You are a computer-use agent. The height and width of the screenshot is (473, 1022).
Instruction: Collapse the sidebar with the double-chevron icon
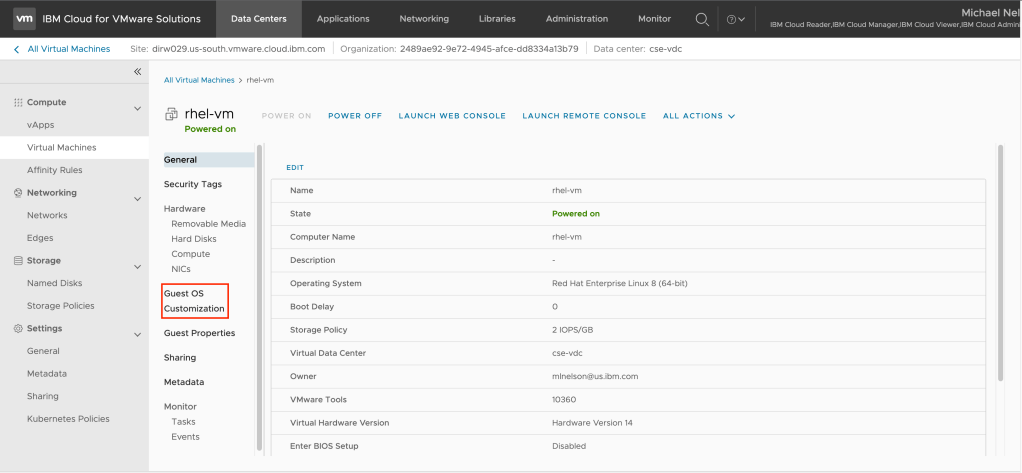tap(138, 72)
